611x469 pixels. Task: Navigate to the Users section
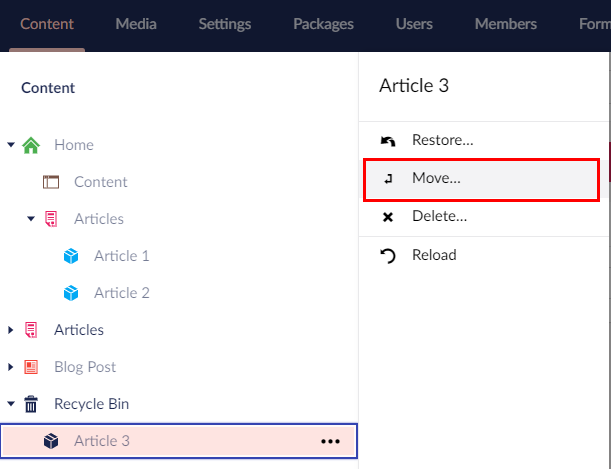pos(414,24)
